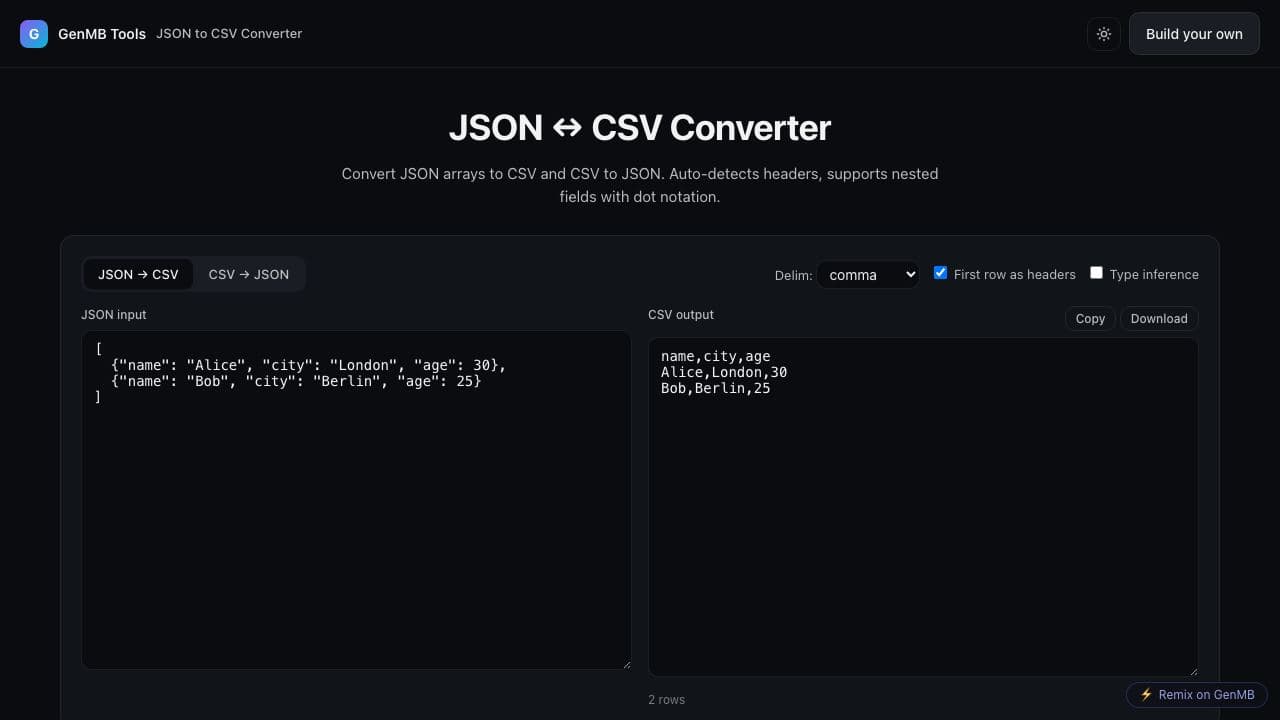The width and height of the screenshot is (1280, 720).
Task: Open the Delim comma dropdown
Action: coord(868,275)
